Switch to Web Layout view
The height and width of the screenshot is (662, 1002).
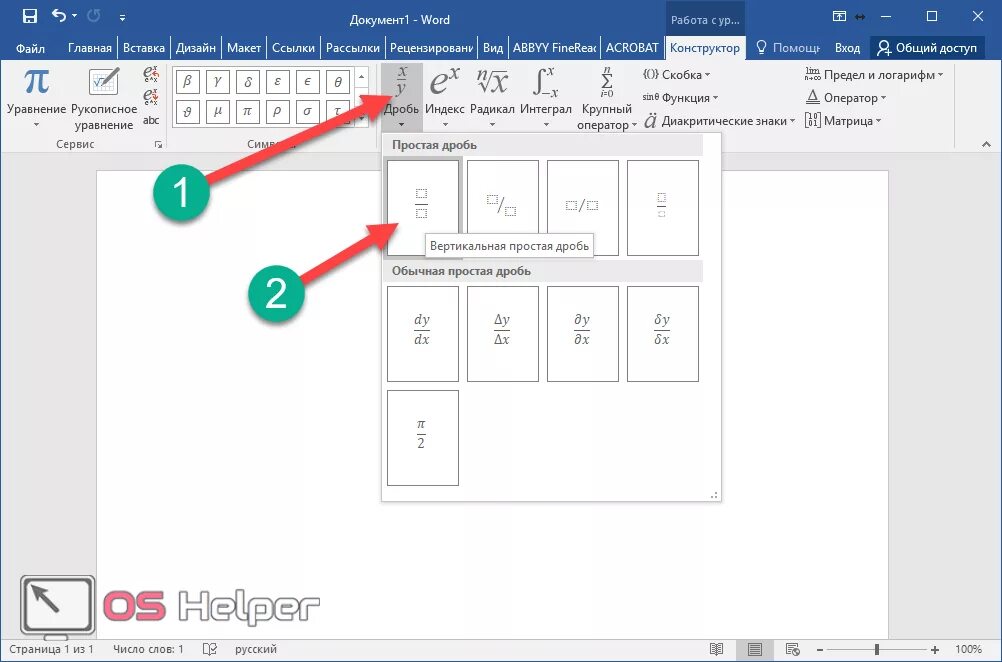point(792,649)
